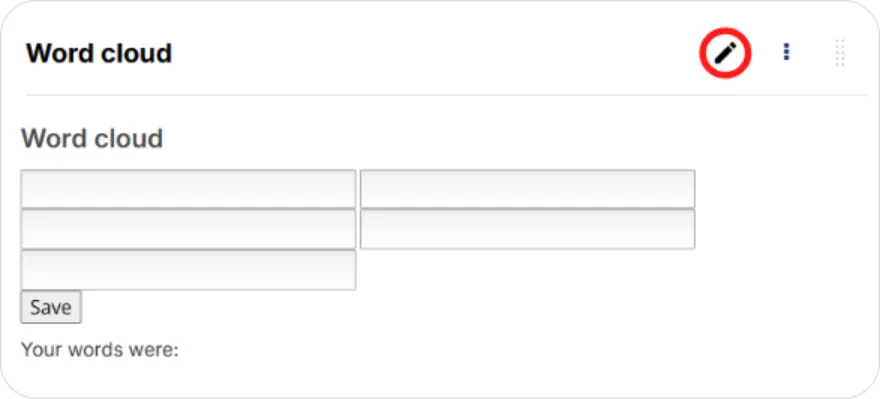Expand block options using the blue dots
Image resolution: width=880 pixels, height=399 pixels.
(x=786, y=53)
